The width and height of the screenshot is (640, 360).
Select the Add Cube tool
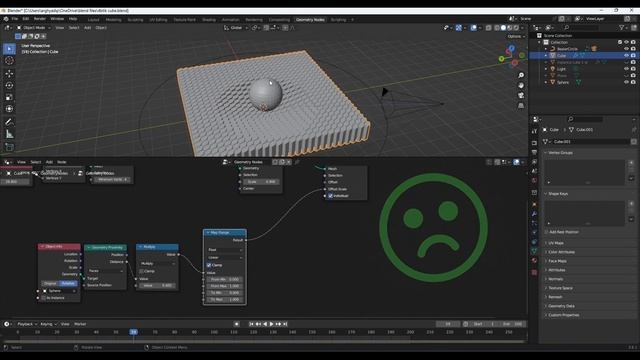pos(9,147)
